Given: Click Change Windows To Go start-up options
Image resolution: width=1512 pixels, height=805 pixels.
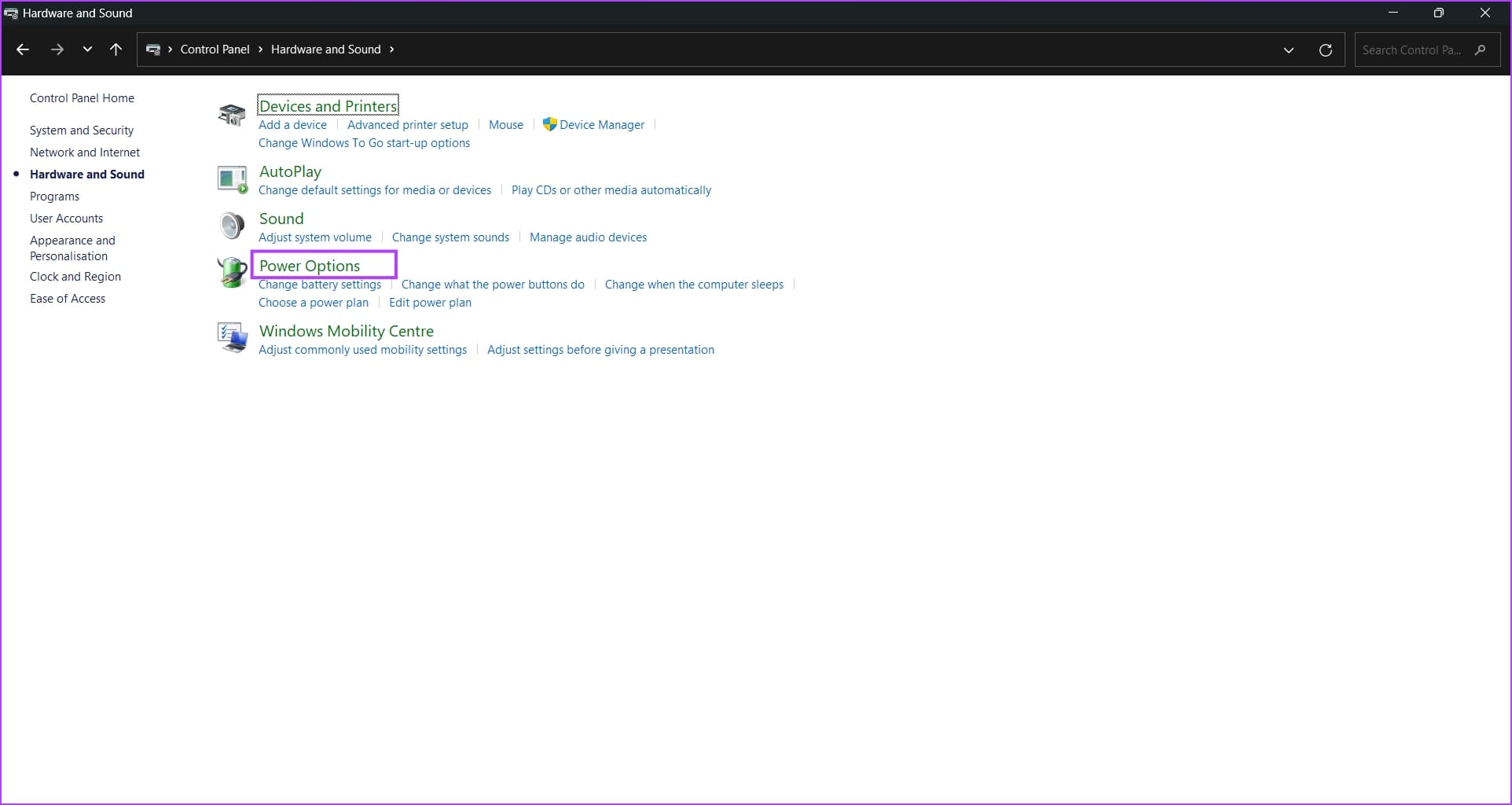Looking at the screenshot, I should tap(364, 143).
